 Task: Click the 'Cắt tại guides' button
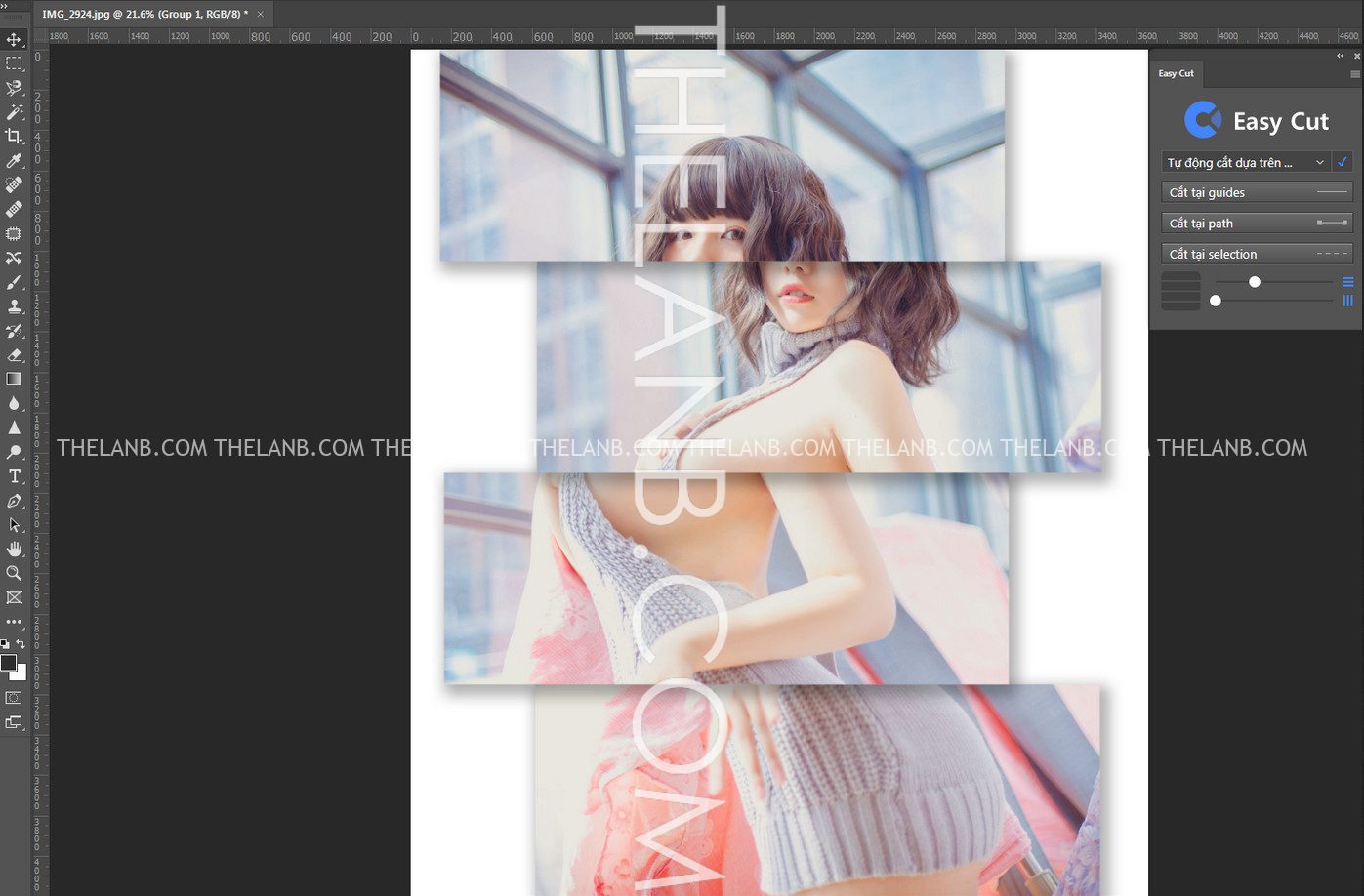point(1257,193)
